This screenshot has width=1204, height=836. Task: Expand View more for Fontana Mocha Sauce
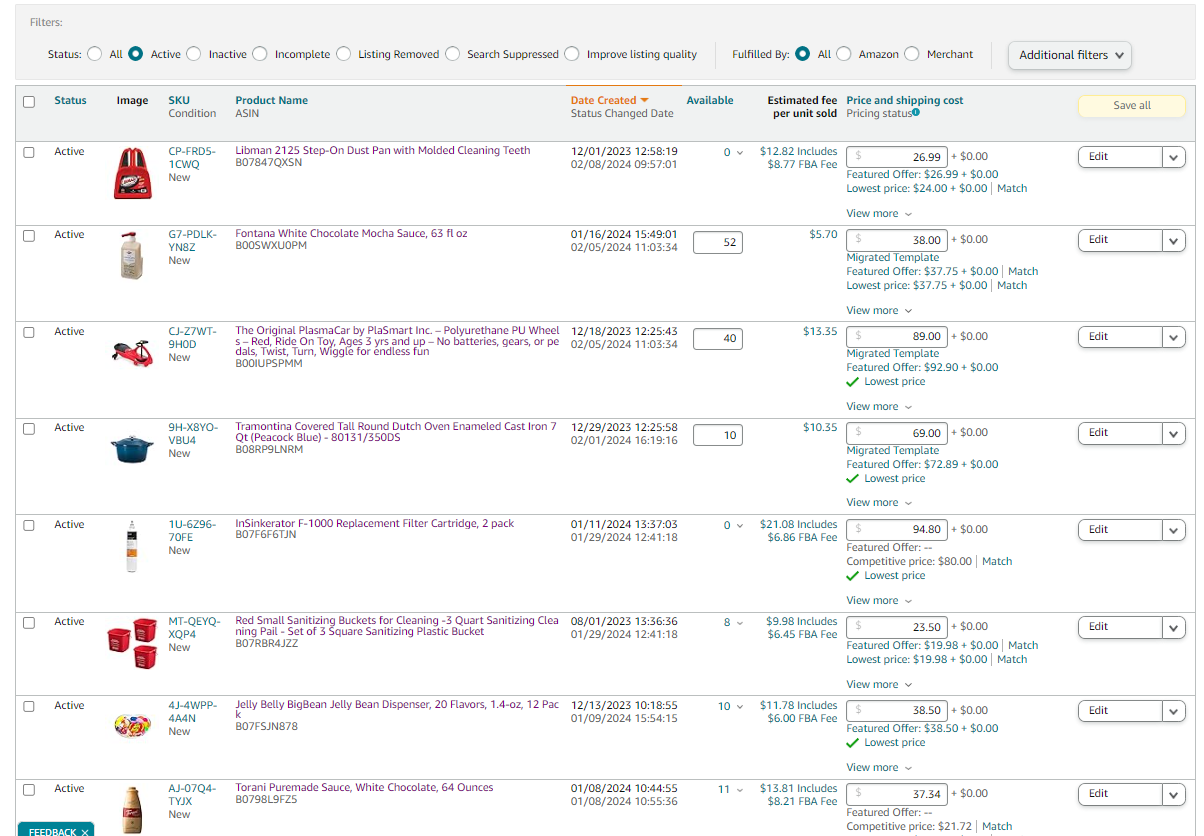coord(879,310)
